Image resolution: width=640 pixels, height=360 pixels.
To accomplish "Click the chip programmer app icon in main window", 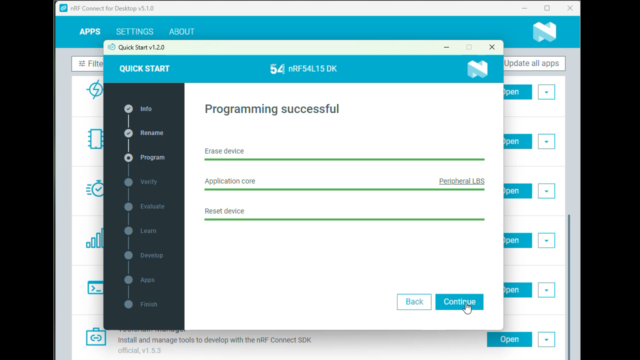I will [95, 139].
